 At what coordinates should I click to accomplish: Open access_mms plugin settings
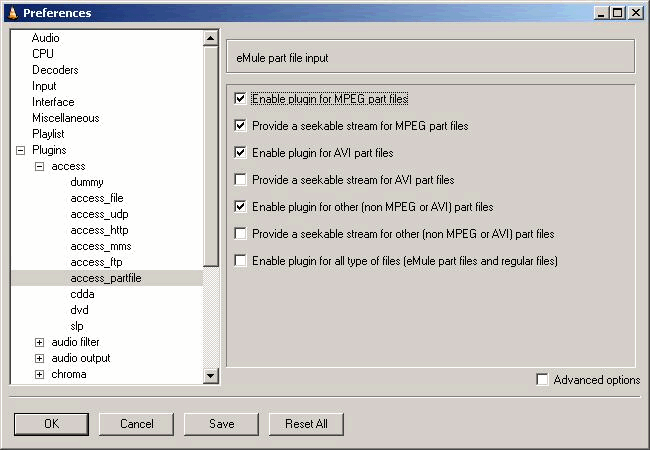[x=101, y=246]
